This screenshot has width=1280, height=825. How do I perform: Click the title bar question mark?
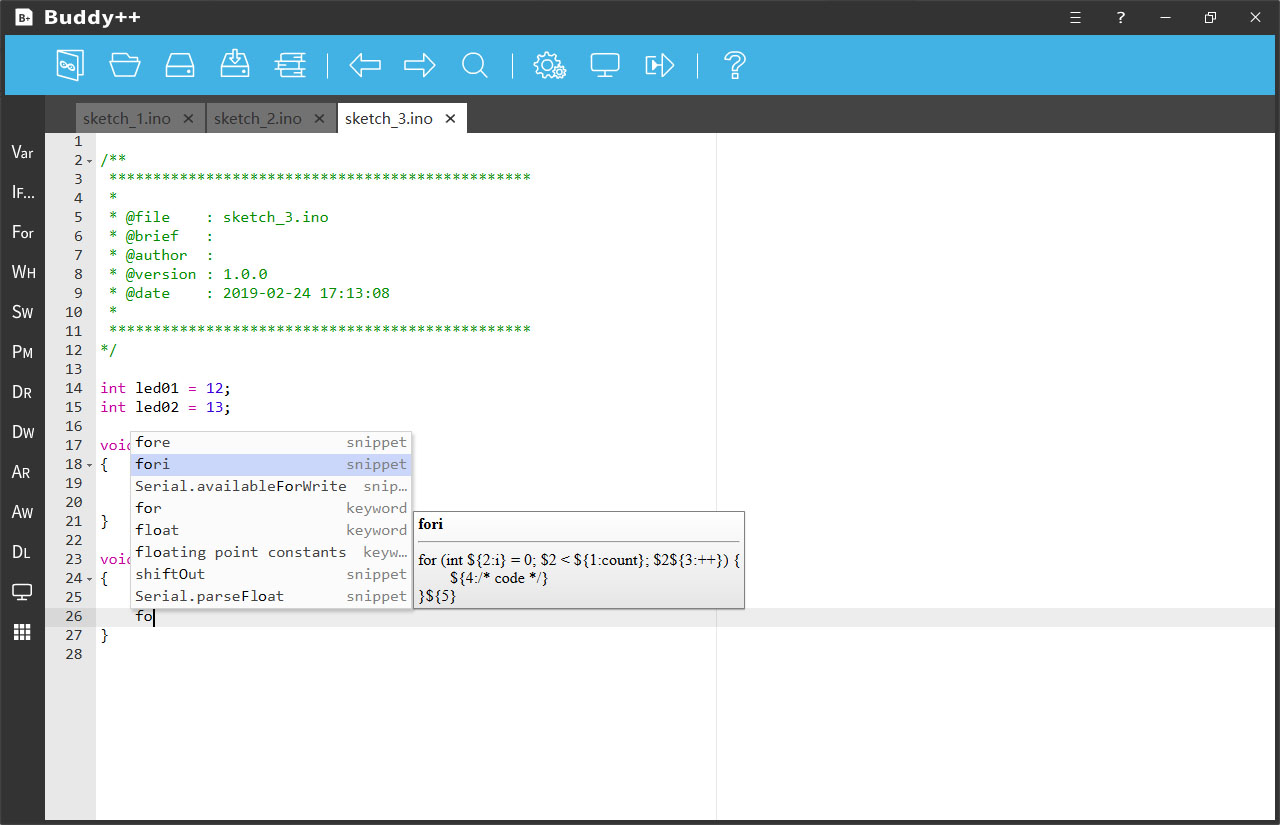(x=1121, y=17)
